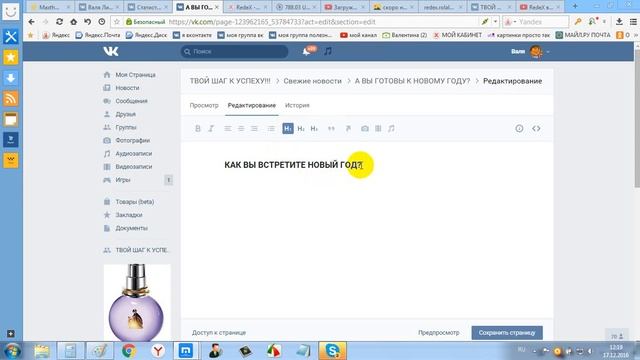Toggle bold formatting in the wiki editor
Image resolution: width=640 pixels, height=360 pixels.
(x=198, y=129)
